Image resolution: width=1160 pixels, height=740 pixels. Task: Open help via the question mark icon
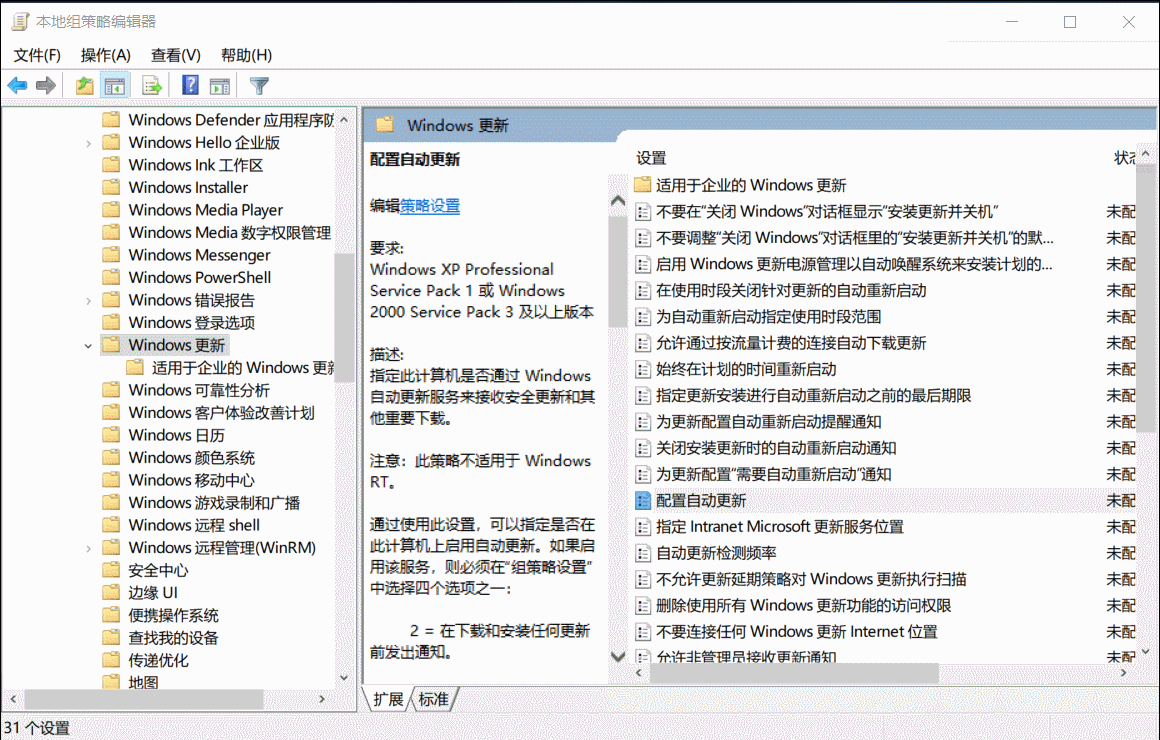tap(189, 85)
